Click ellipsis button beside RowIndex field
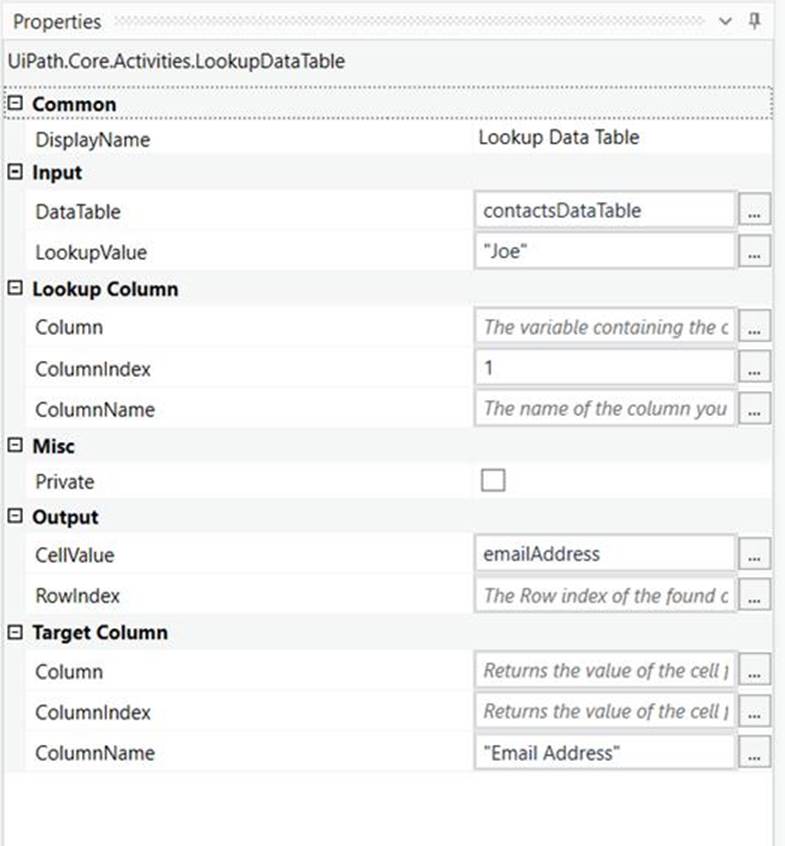This screenshot has width=785, height=846. pos(755,596)
